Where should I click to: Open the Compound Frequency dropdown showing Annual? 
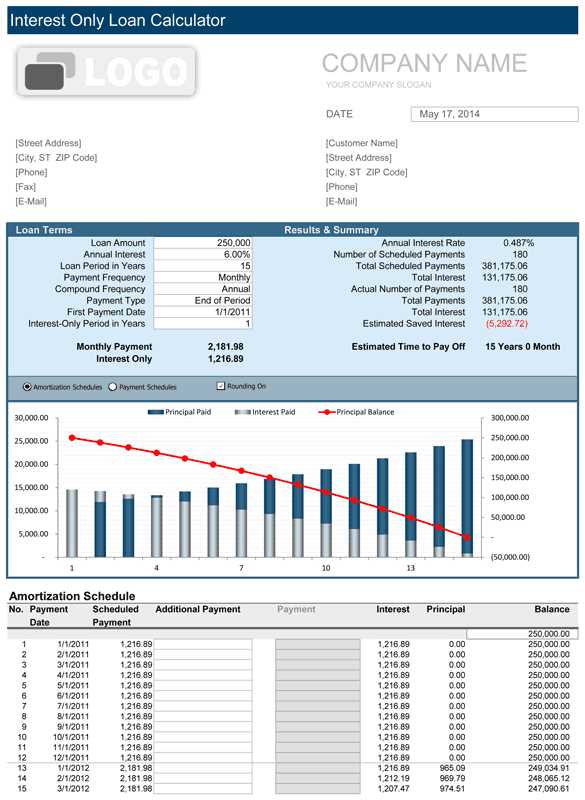202,289
